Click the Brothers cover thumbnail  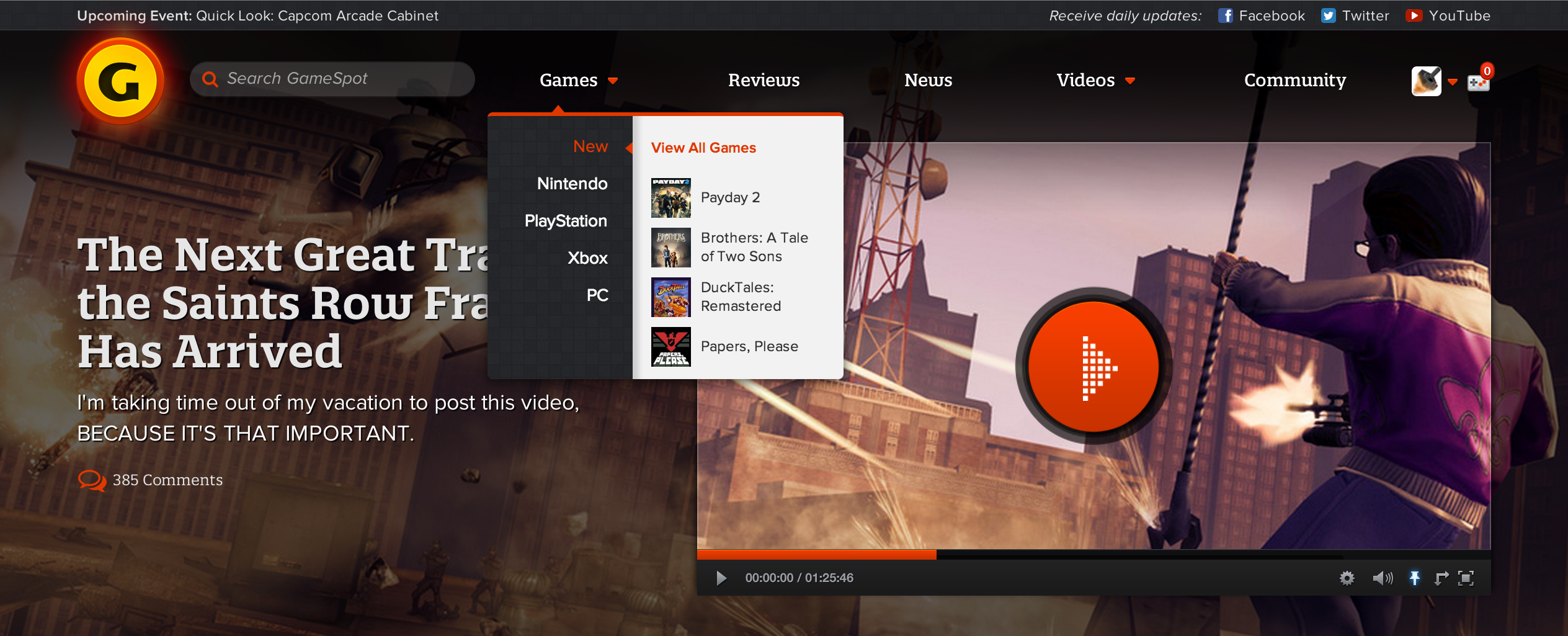tap(670, 248)
